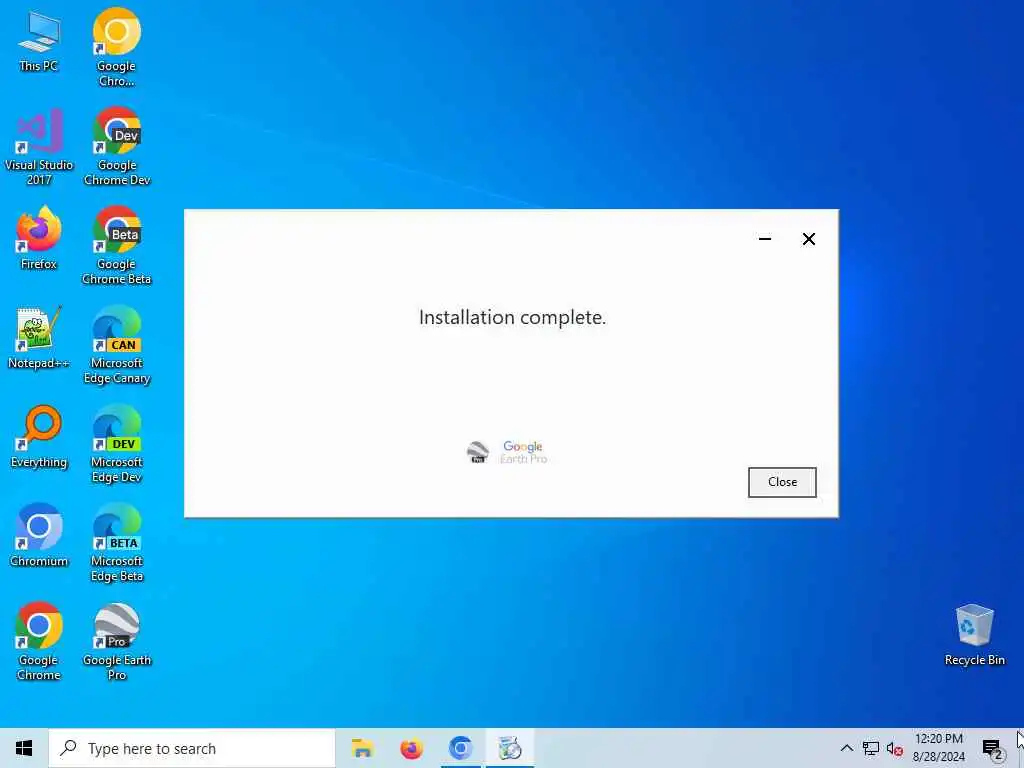Select Microsoft Edge Canary desktop shortcut

coord(117,345)
